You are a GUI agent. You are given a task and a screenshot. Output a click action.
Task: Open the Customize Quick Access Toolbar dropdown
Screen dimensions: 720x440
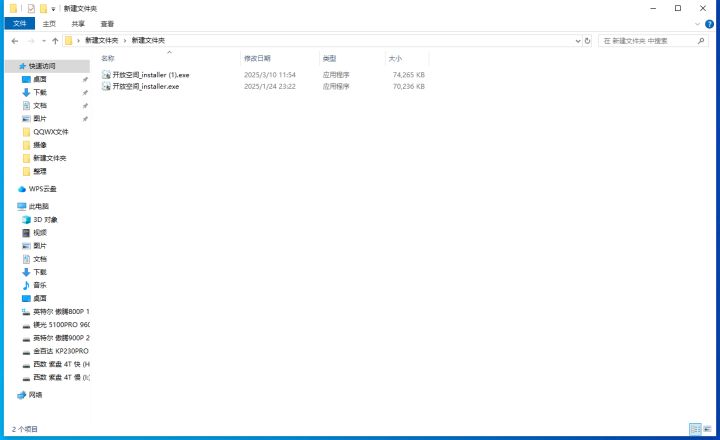tap(53, 9)
